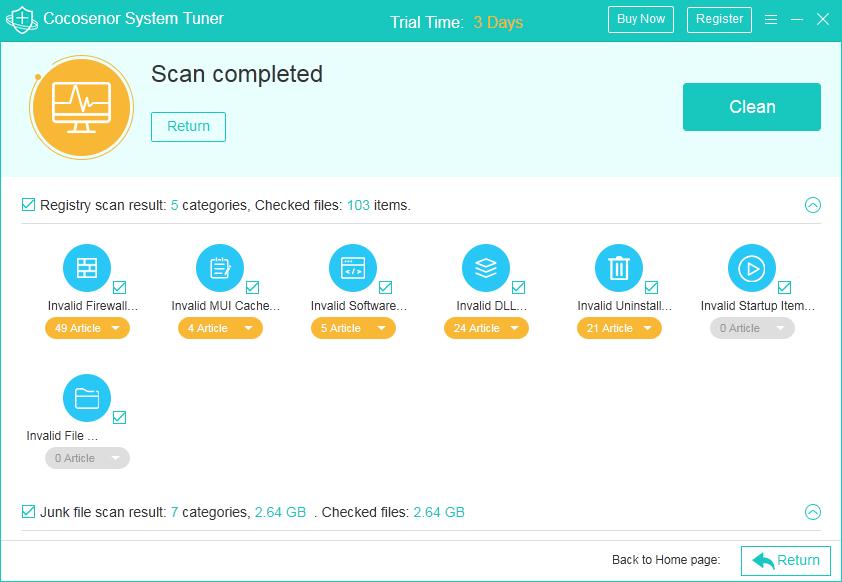
Task: Click the Invalid Startup Item play icon
Action: pyautogui.click(x=752, y=268)
